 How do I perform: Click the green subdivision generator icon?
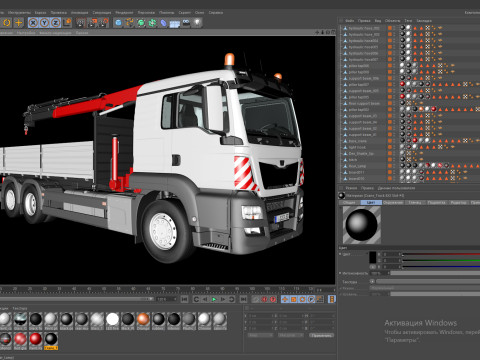(141, 23)
